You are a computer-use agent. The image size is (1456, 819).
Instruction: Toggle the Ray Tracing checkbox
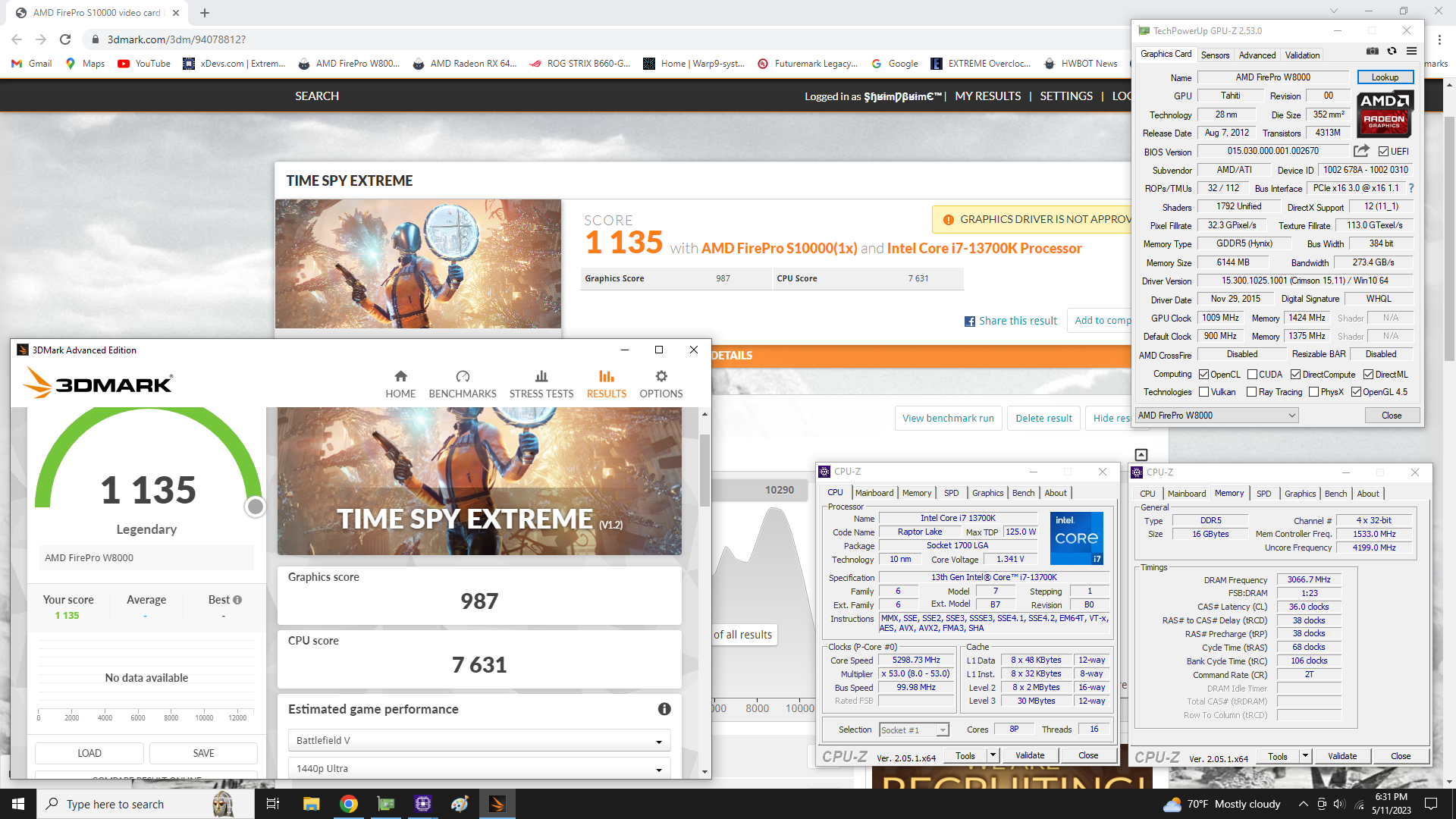1252,392
